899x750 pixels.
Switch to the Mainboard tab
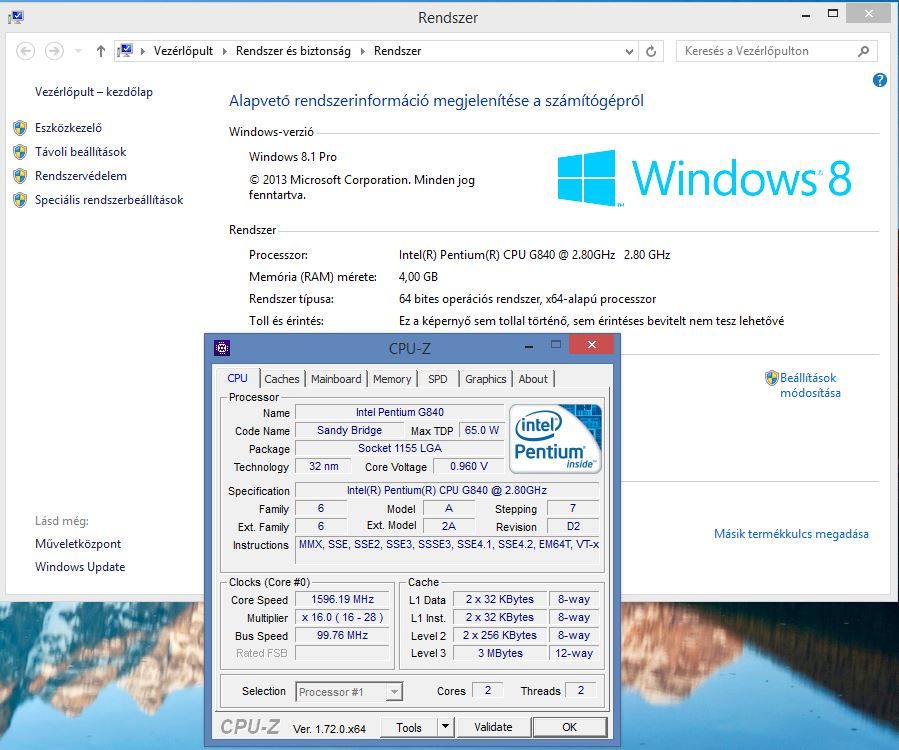(336, 379)
